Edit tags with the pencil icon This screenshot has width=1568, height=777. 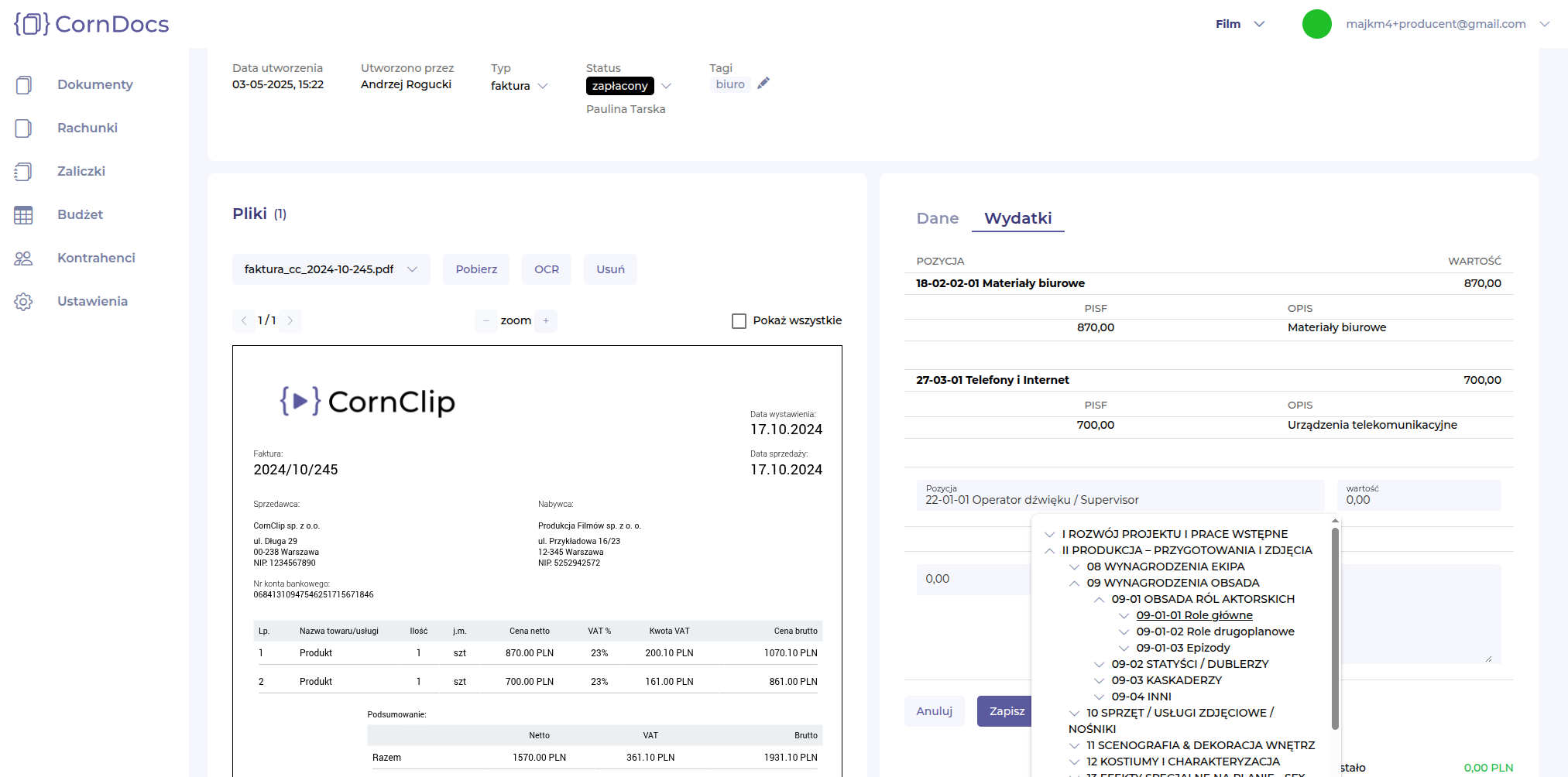pyautogui.click(x=763, y=84)
